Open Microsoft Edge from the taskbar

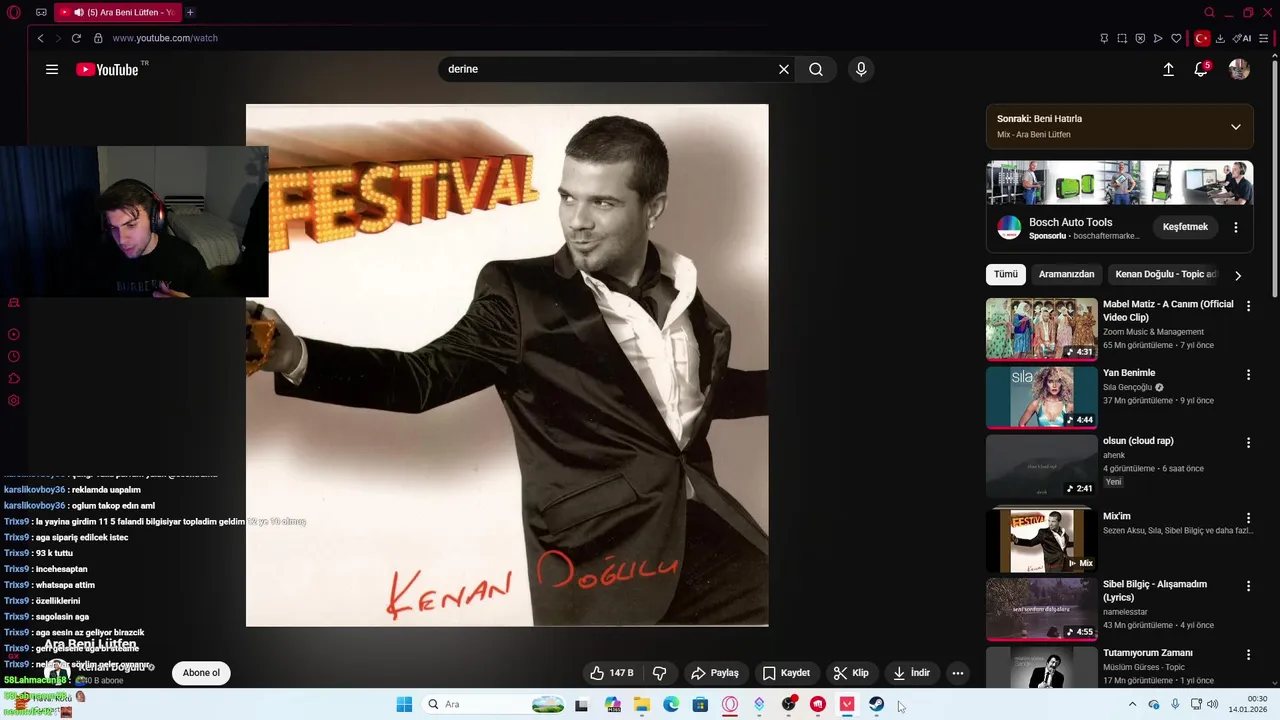click(x=671, y=704)
